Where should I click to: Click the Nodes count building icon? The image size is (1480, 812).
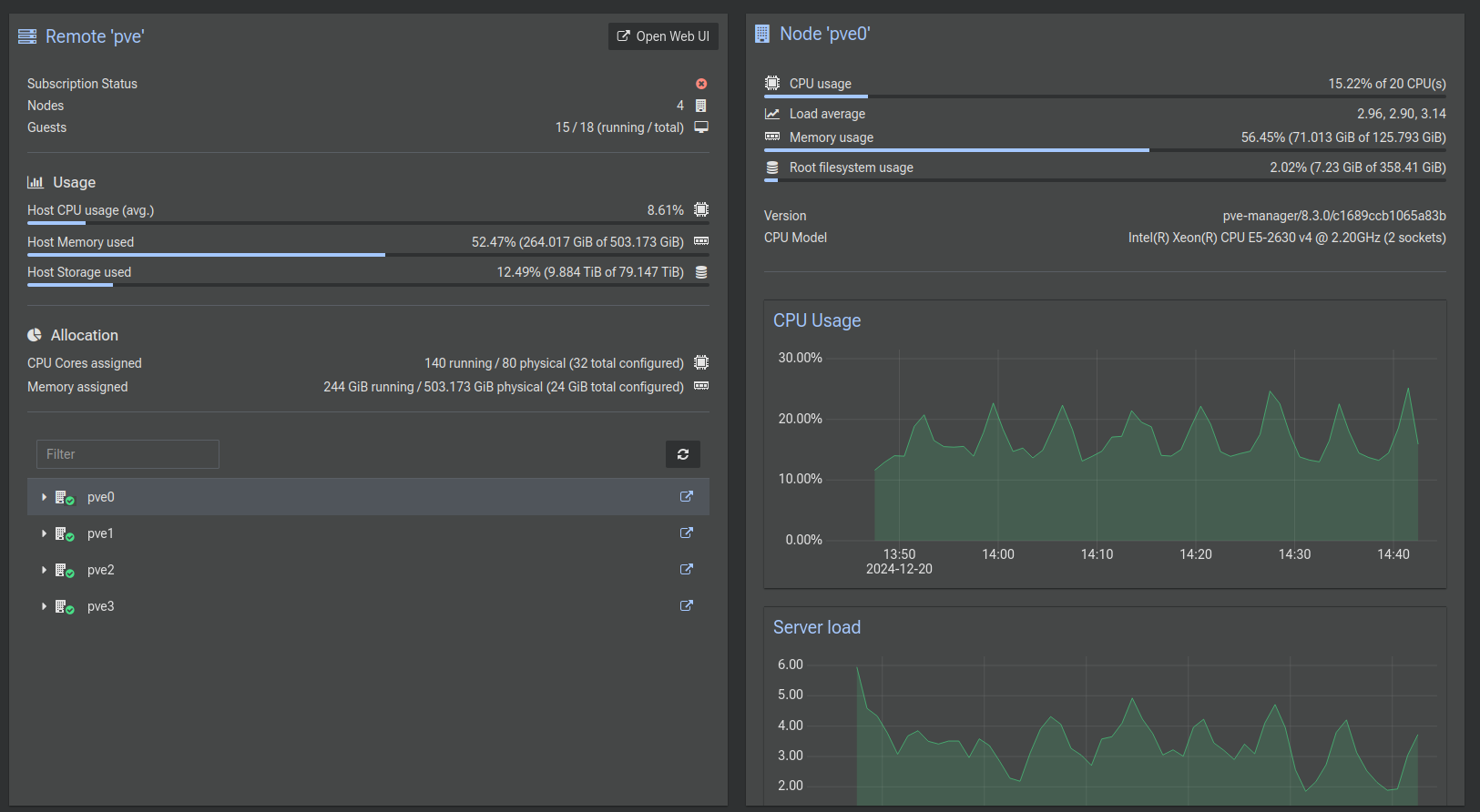pos(701,106)
